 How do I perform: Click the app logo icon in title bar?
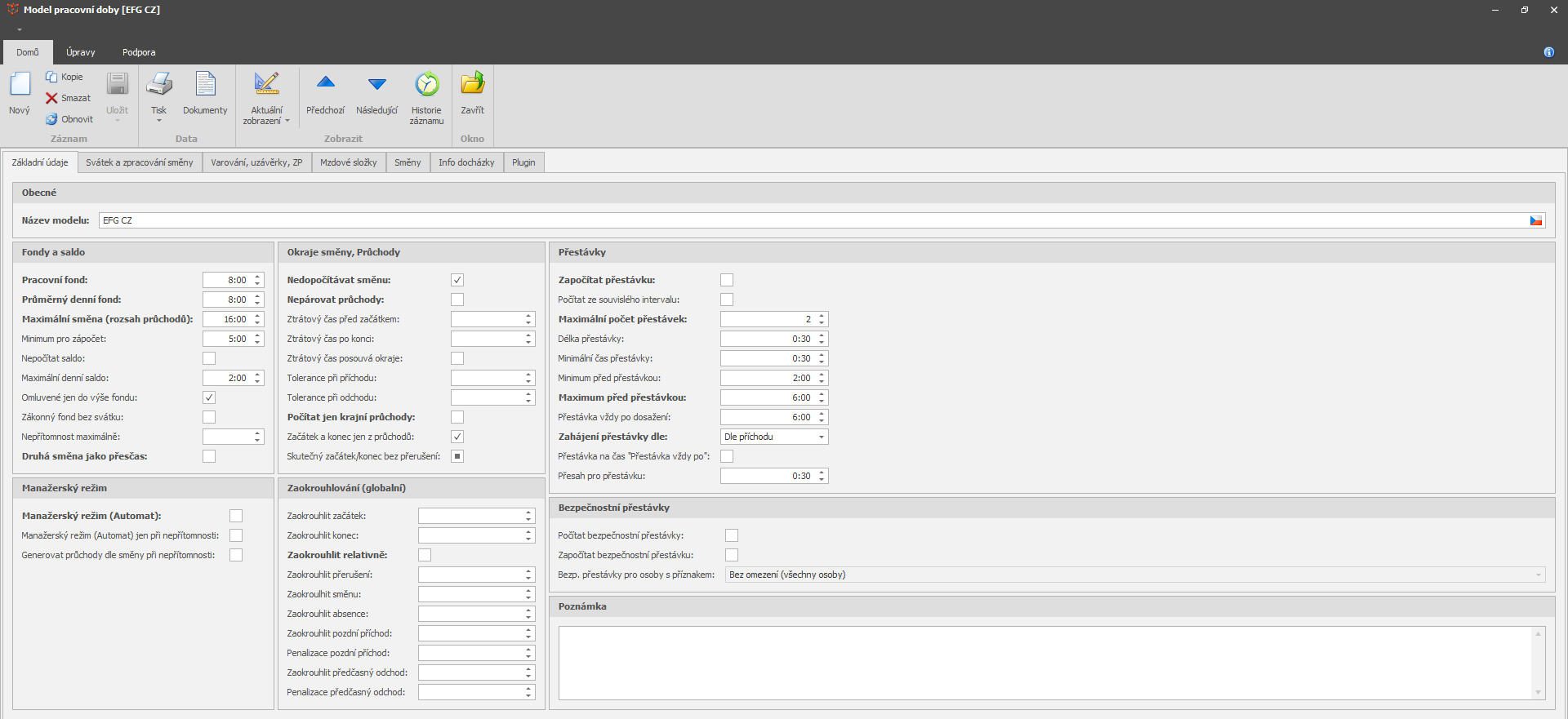(12, 10)
